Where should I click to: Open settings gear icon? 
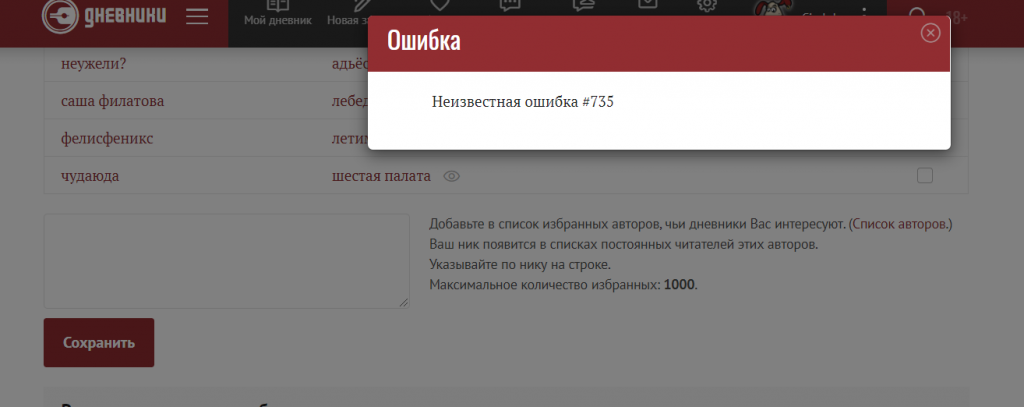pos(707,6)
